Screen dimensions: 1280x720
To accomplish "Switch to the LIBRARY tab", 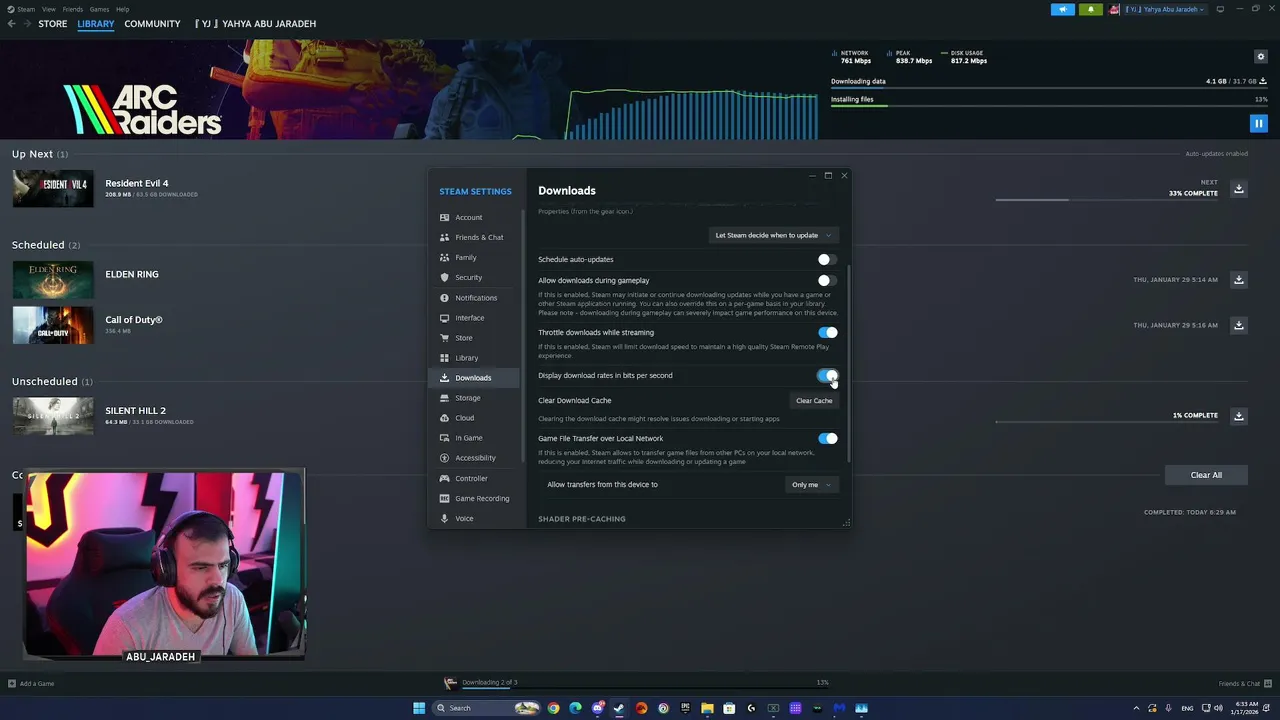I will [96, 24].
